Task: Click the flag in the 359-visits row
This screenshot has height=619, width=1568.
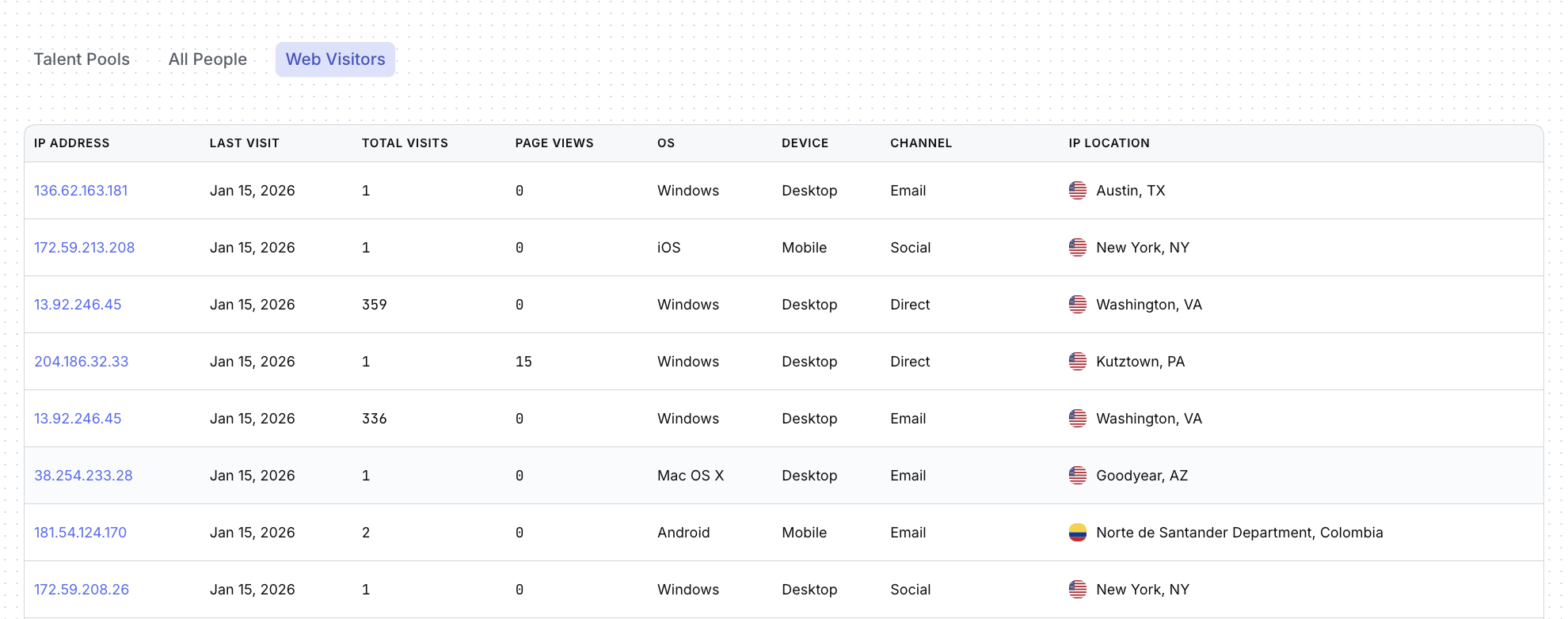Action: 1077,305
